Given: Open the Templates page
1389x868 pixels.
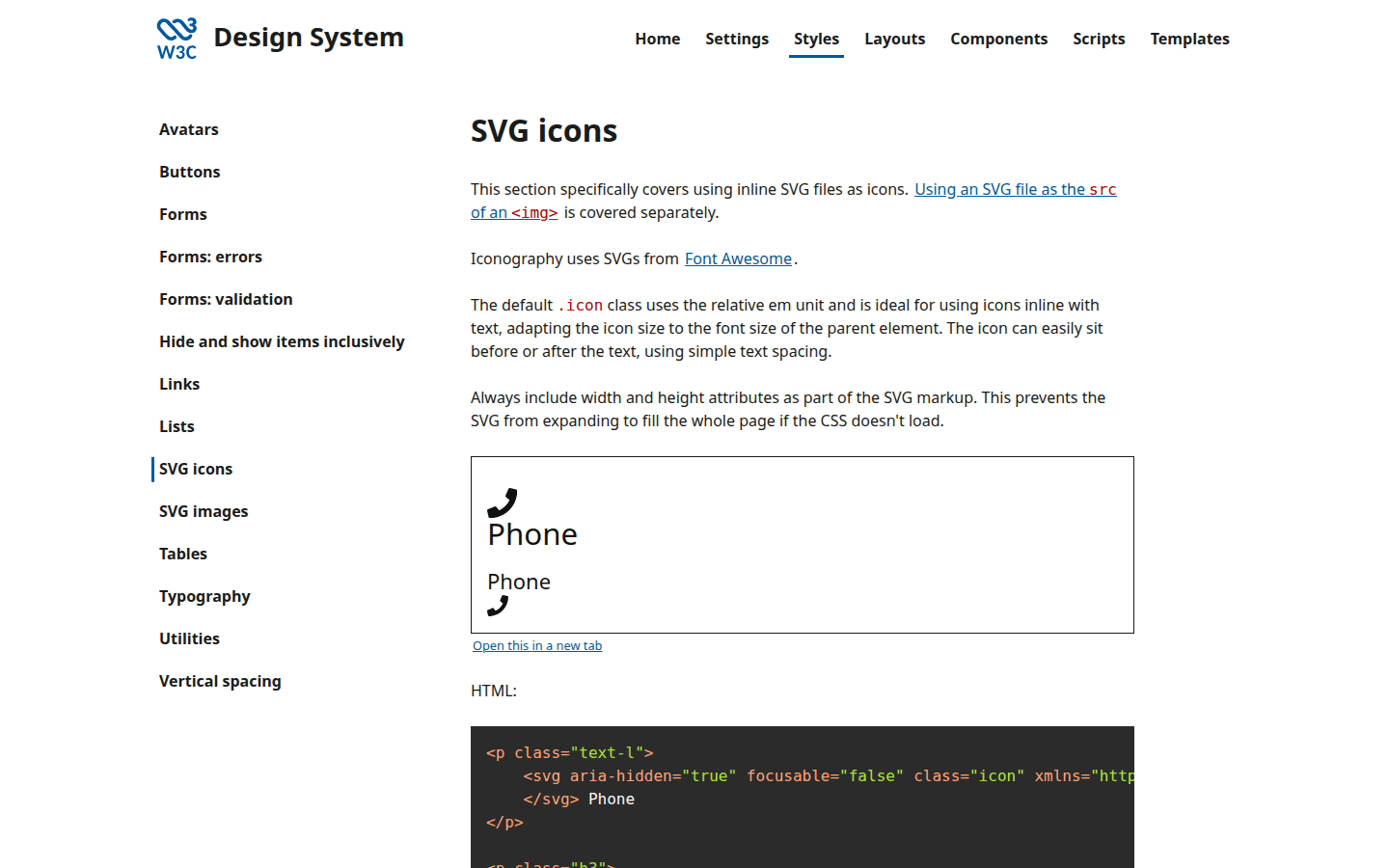Looking at the screenshot, I should [1189, 39].
